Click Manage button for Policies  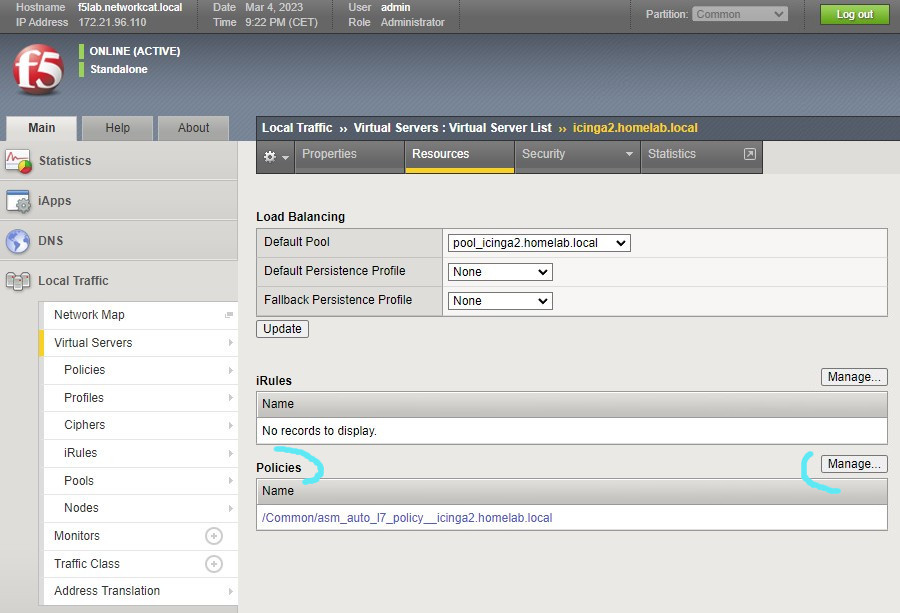click(854, 464)
